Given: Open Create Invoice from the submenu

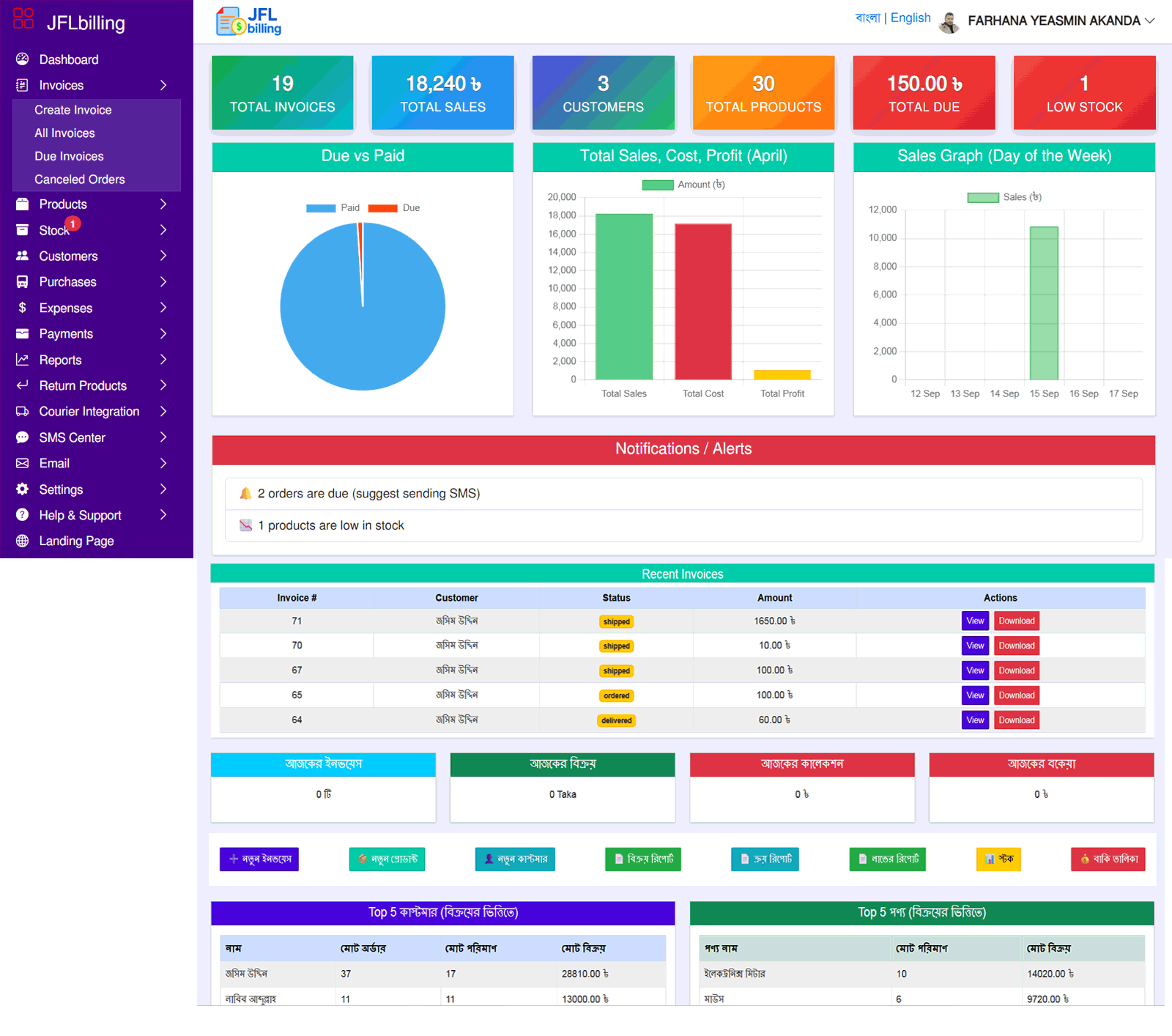Looking at the screenshot, I should [73, 110].
